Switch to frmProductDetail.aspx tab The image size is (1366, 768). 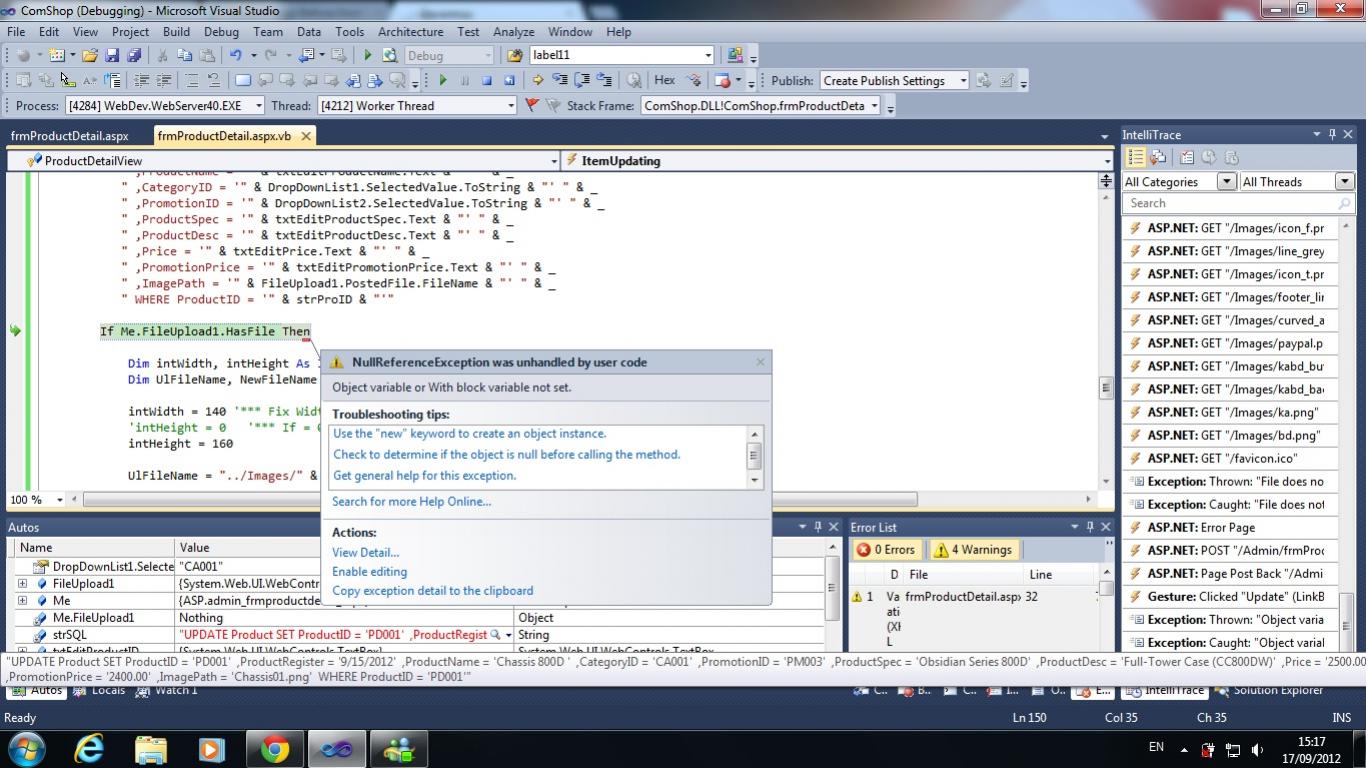click(70, 136)
